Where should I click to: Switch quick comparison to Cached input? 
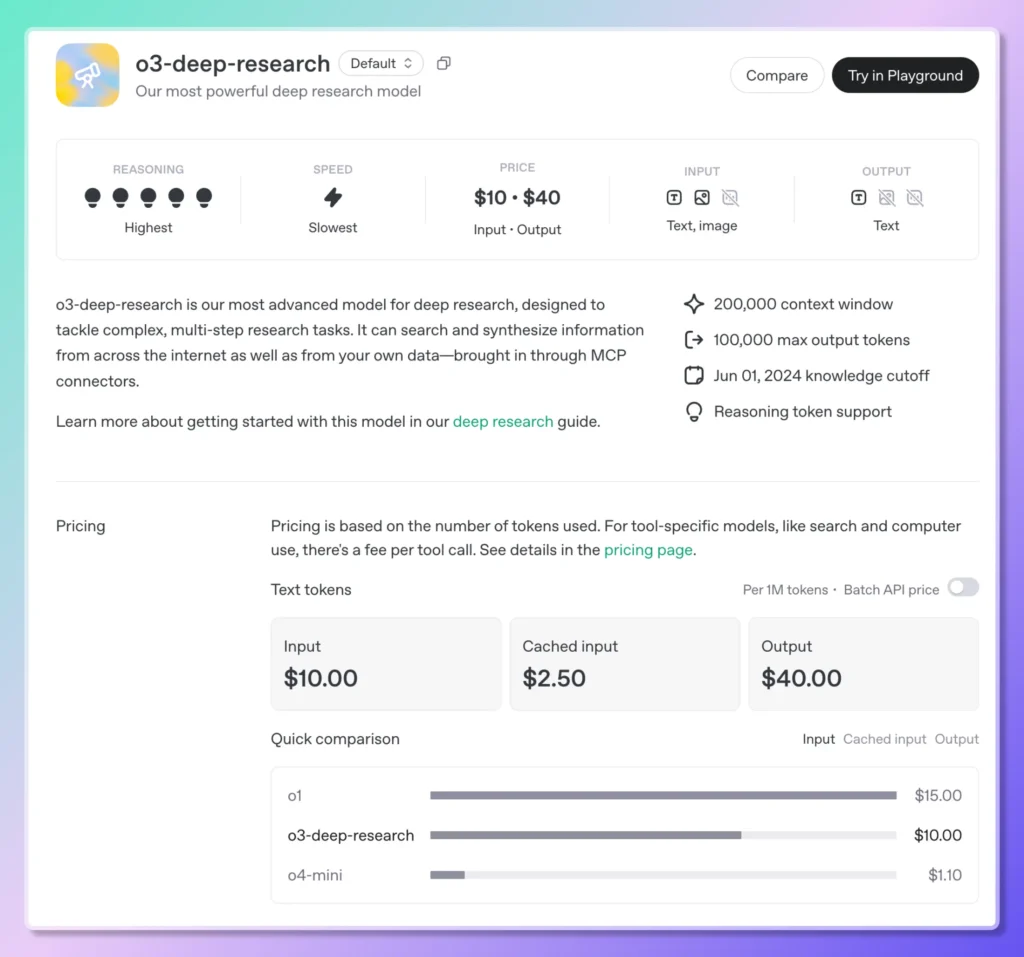tap(884, 739)
